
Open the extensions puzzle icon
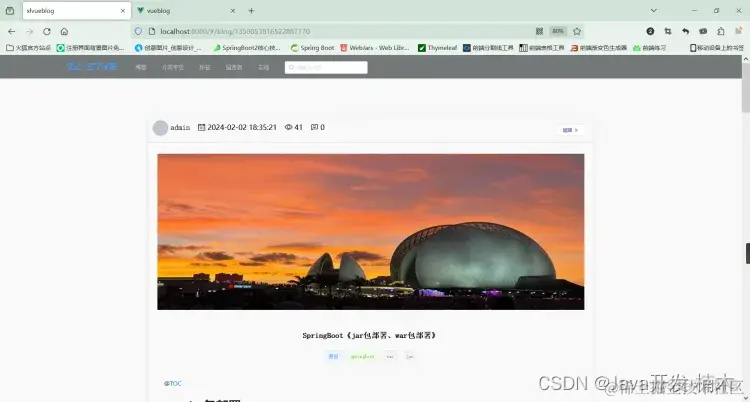[x=721, y=31]
